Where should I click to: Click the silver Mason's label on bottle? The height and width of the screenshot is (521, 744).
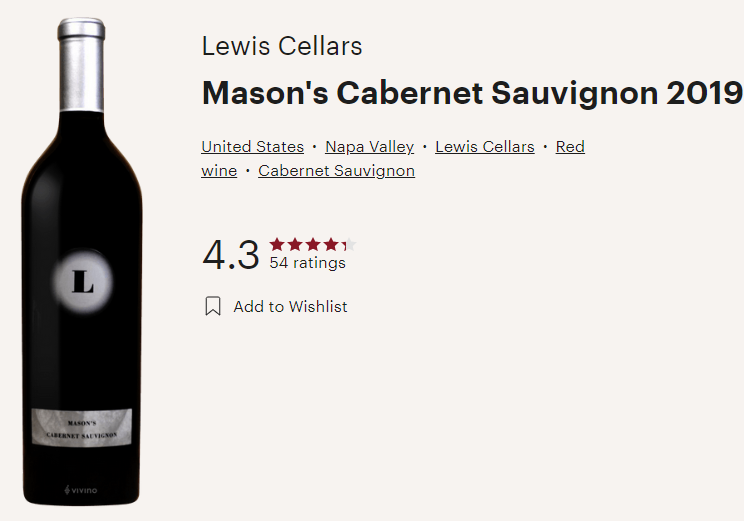click(x=82, y=427)
